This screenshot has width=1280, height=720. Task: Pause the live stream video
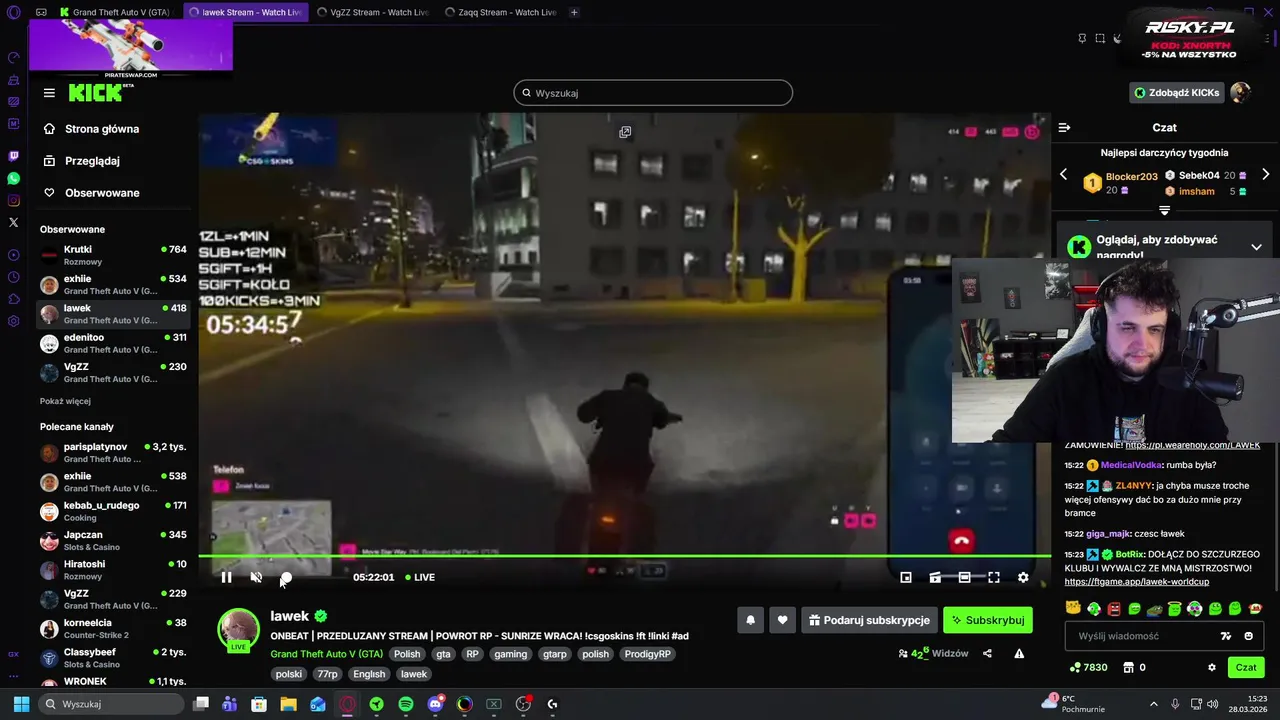tap(226, 577)
